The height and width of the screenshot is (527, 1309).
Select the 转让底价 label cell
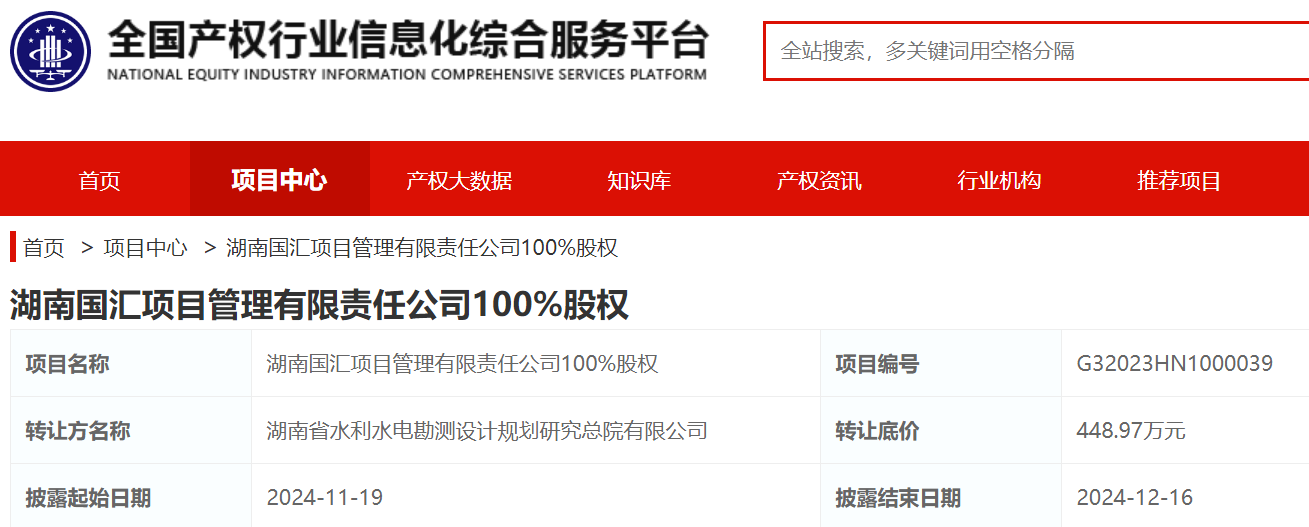coord(941,430)
